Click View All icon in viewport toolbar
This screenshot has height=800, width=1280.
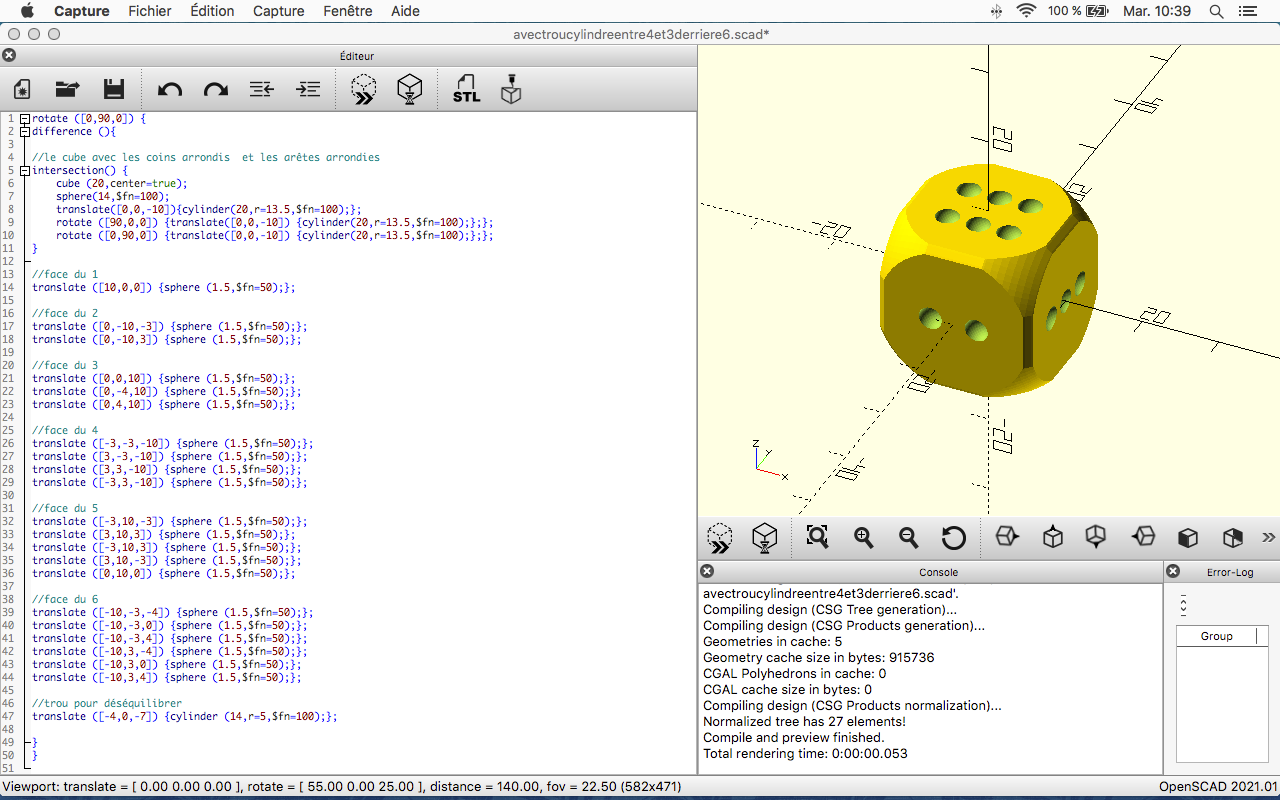coord(817,538)
